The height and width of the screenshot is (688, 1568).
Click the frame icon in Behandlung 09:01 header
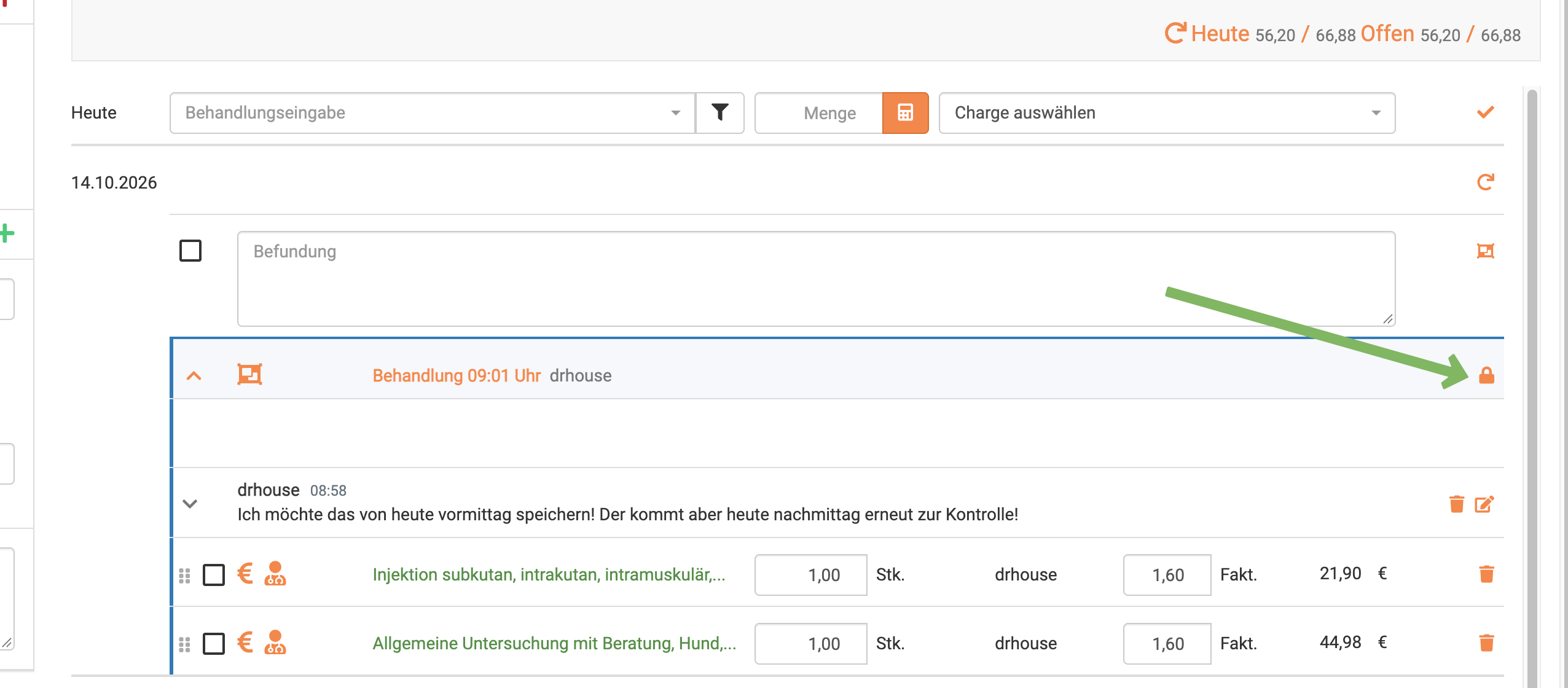249,374
